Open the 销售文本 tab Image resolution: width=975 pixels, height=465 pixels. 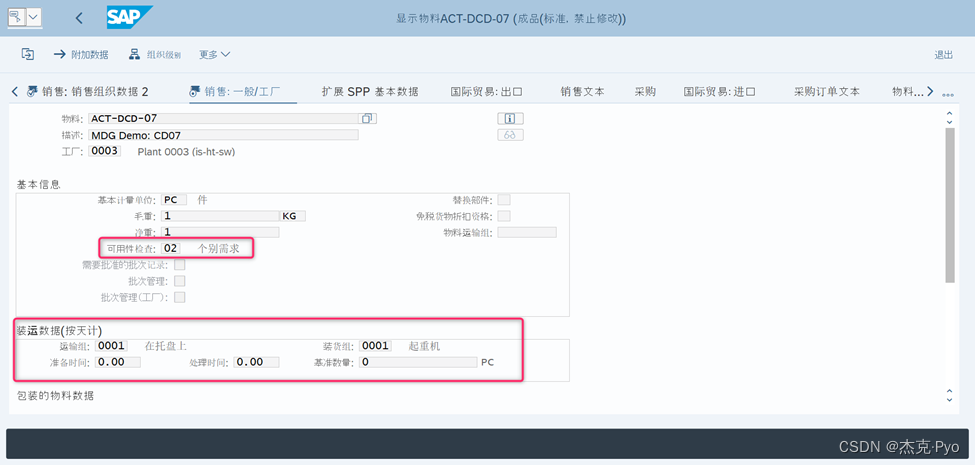pyautogui.click(x=583, y=92)
